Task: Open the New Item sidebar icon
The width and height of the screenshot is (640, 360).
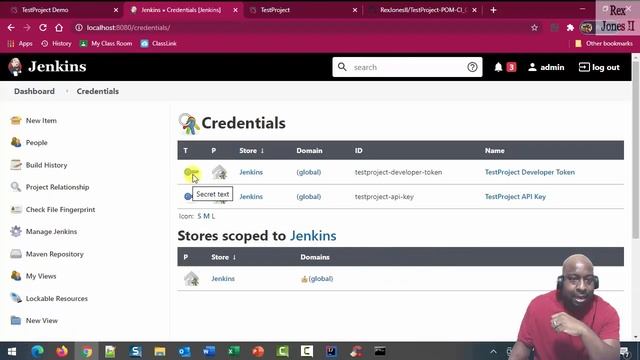Action: pyautogui.click(x=16, y=120)
